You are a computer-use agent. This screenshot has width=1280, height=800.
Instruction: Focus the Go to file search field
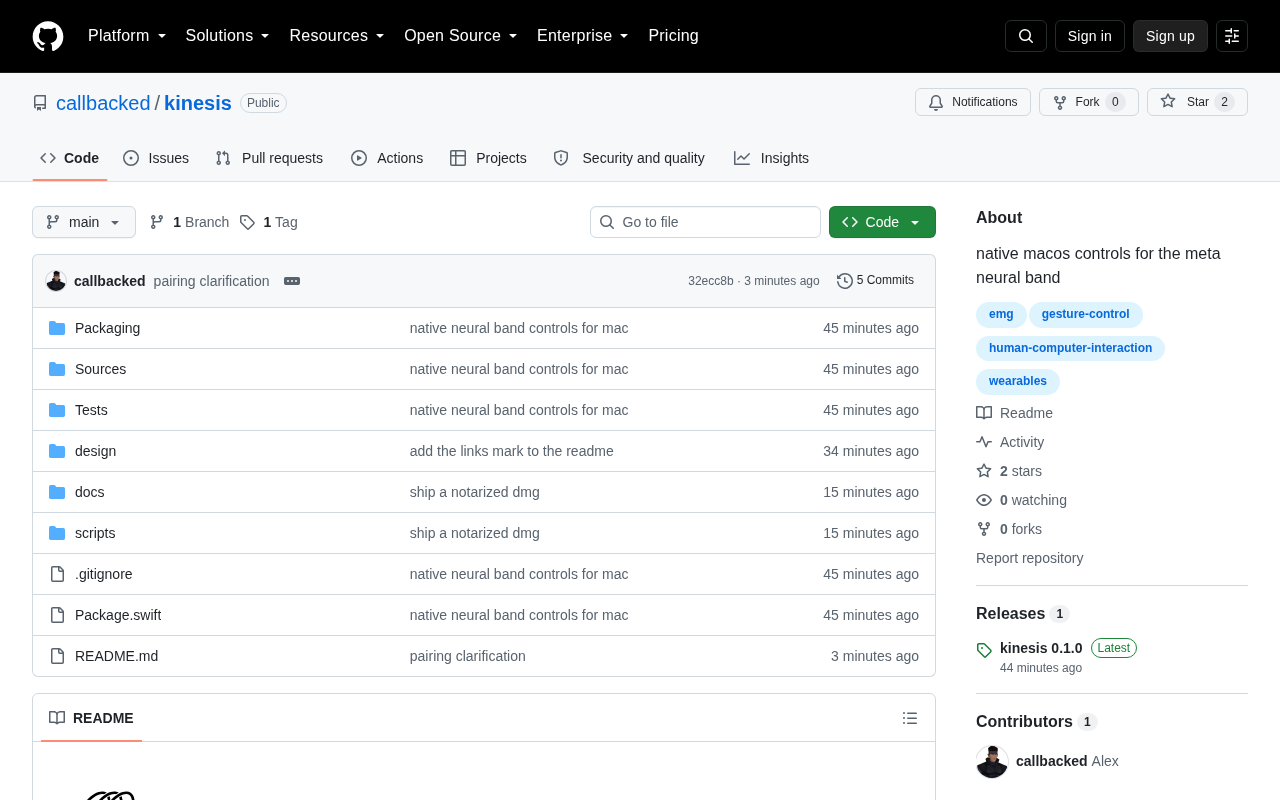click(x=705, y=222)
